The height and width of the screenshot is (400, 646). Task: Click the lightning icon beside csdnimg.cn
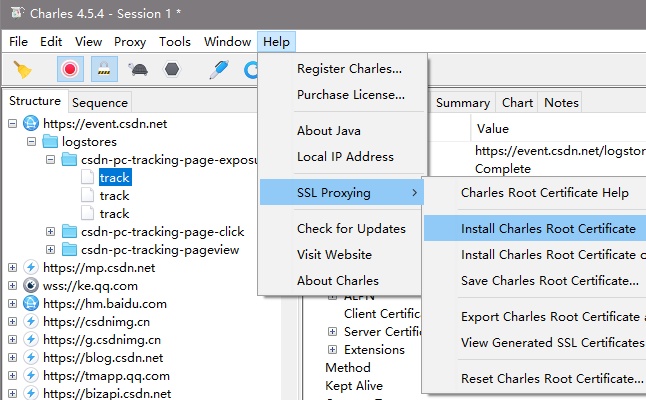(31, 321)
